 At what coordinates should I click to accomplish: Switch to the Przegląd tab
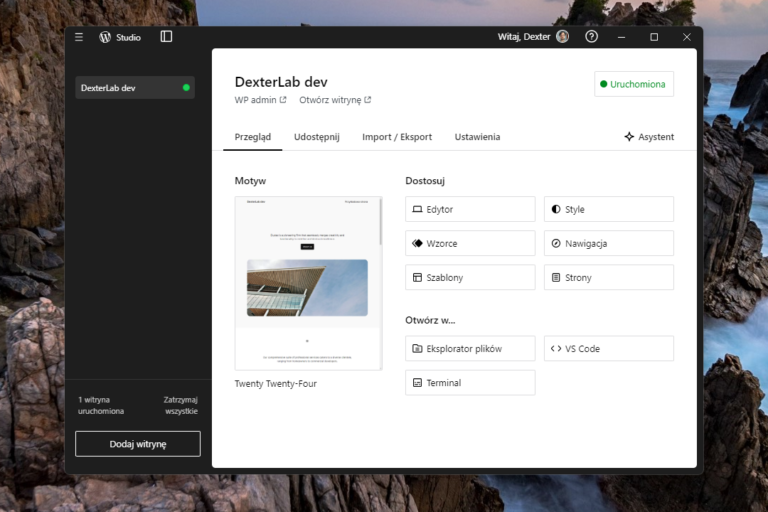point(253,137)
